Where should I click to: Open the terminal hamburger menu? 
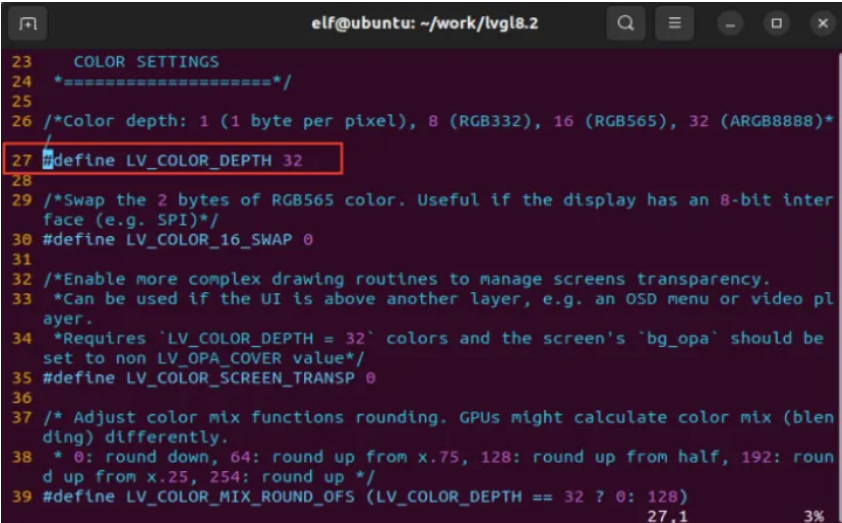tap(675, 22)
